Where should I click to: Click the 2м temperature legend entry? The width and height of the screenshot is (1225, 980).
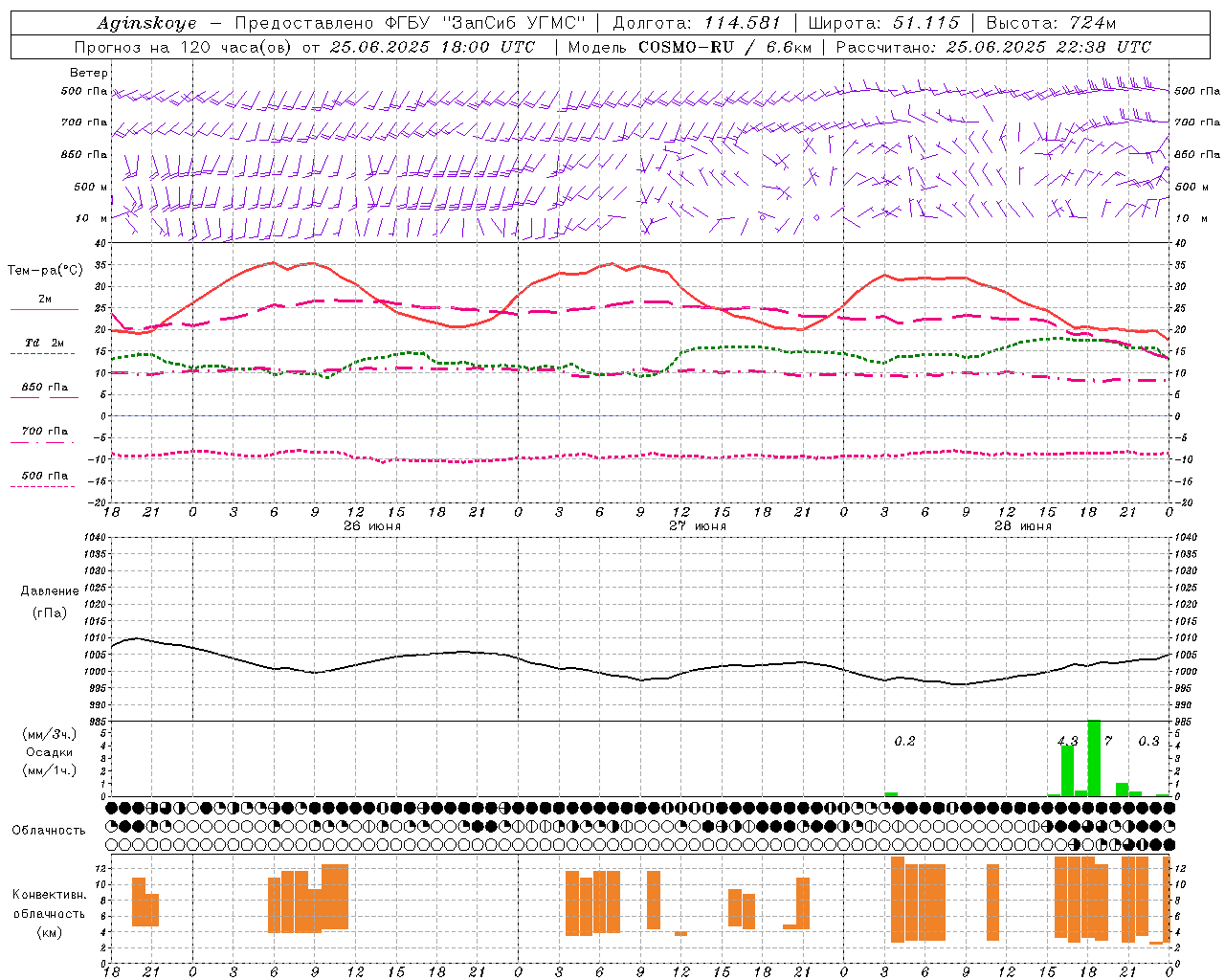[45, 299]
